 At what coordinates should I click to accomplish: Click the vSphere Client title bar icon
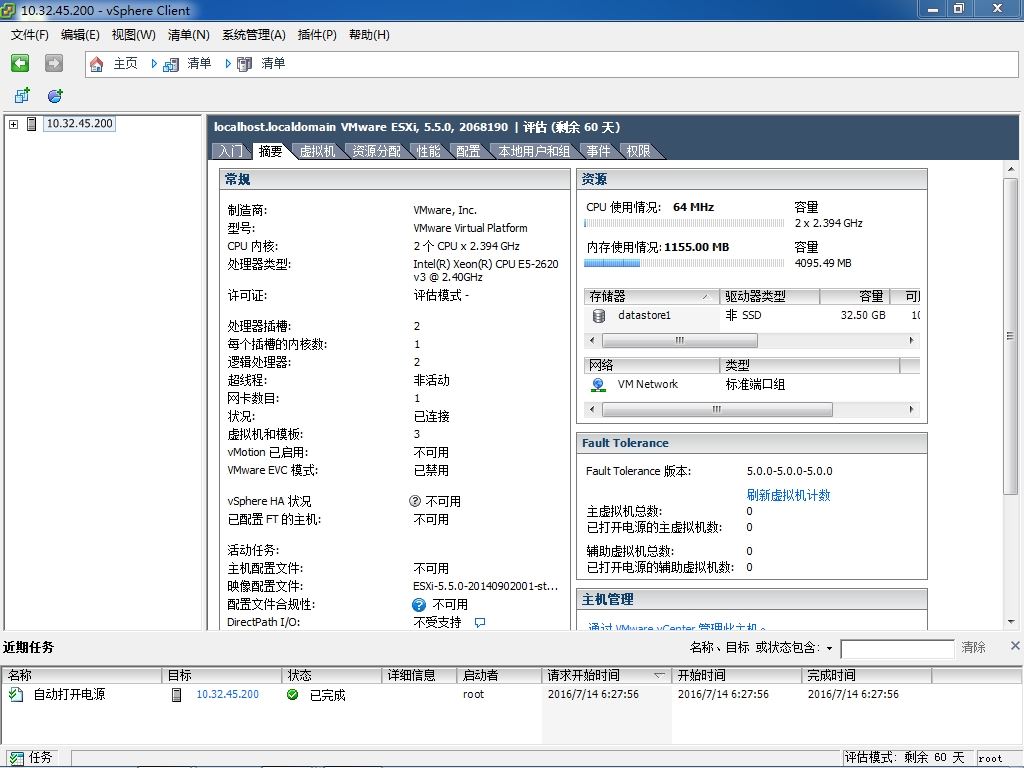8,10
